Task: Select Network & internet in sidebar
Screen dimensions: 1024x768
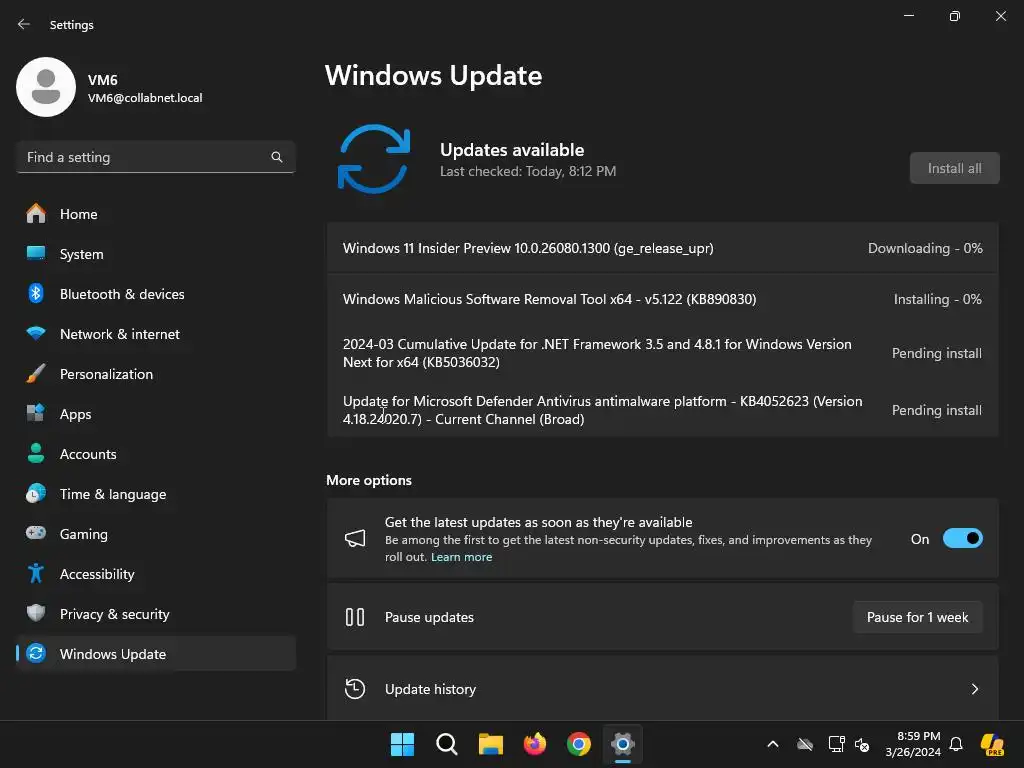Action: click(156, 334)
